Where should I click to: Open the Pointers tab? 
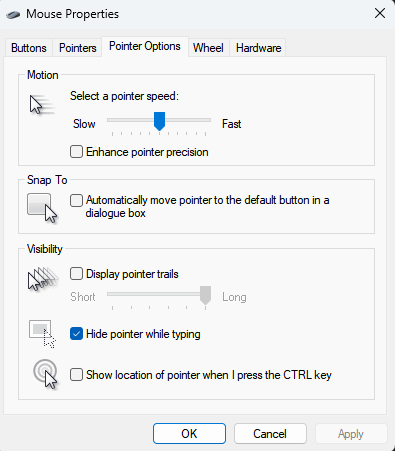77,48
